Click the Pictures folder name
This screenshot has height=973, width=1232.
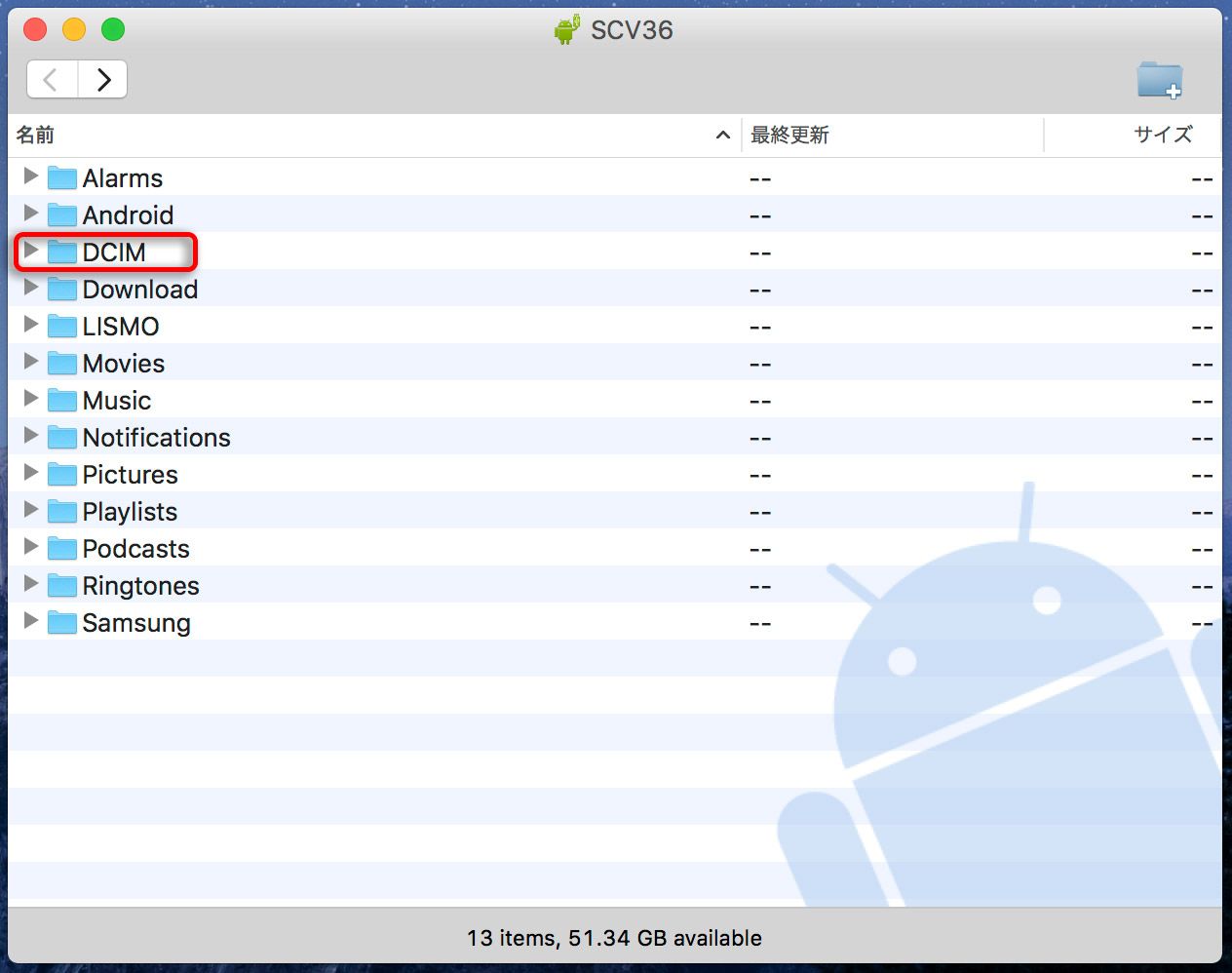click(x=131, y=475)
